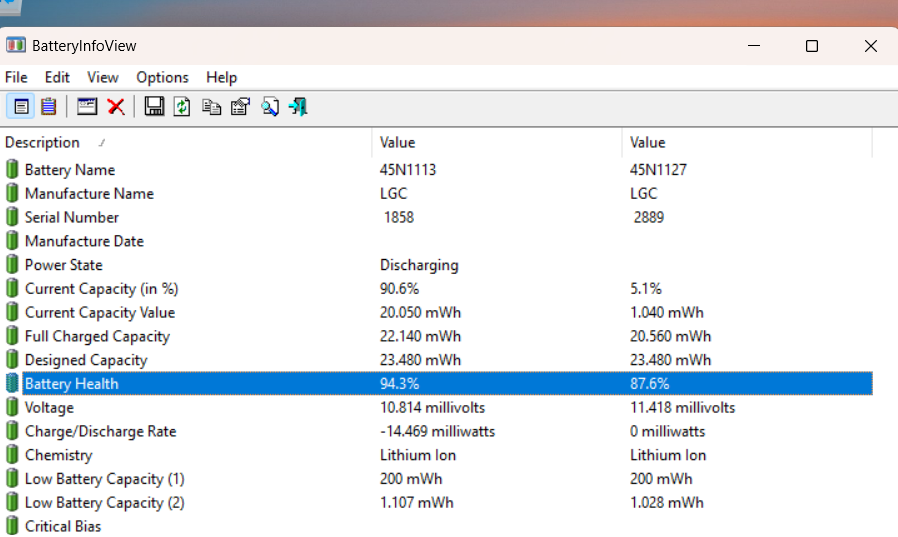Click battery icon beside Manufacture Date row
This screenshot has height=537, width=898.
pos(12,241)
